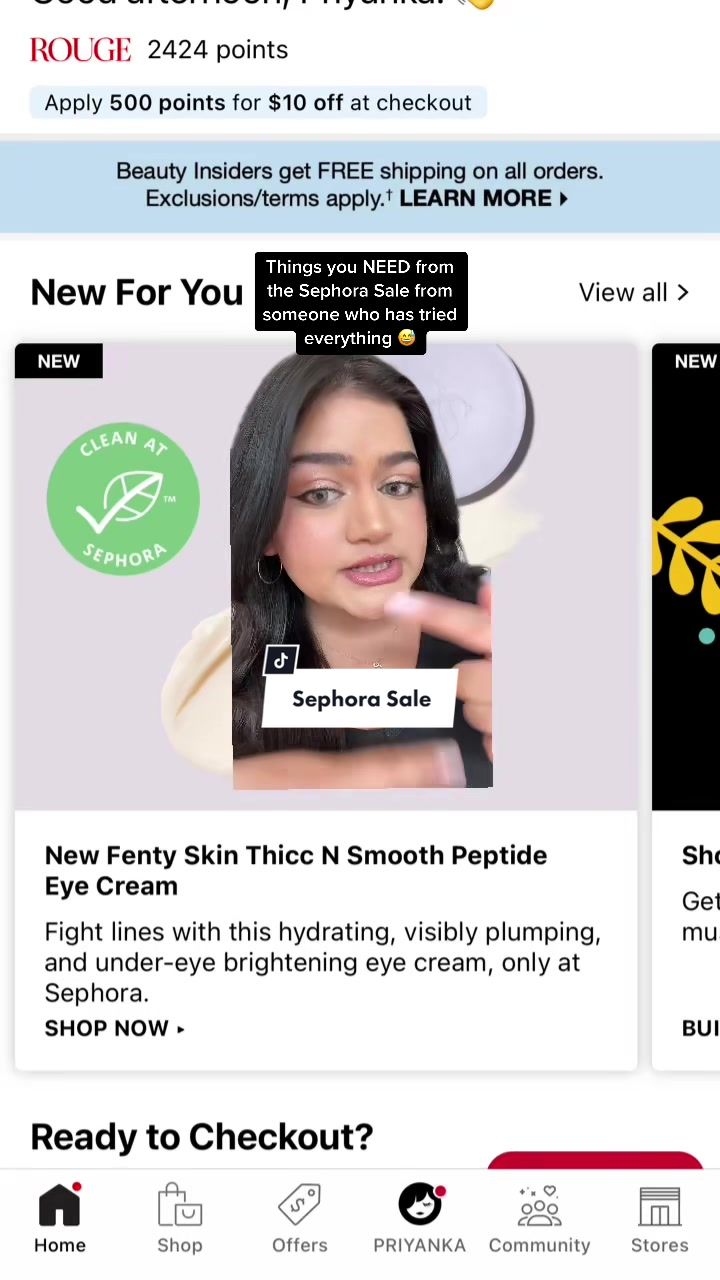Tap the Sephora Sale label on the video
Viewport: 720px width, 1280px height.
coord(361,699)
